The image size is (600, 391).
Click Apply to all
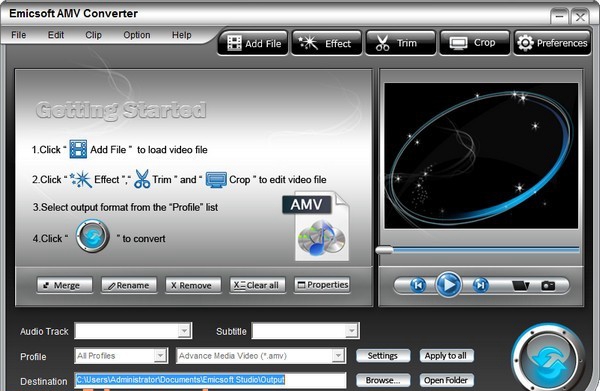coord(447,356)
